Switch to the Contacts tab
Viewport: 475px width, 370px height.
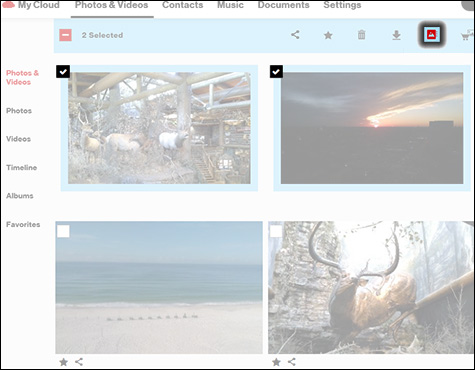tap(183, 5)
